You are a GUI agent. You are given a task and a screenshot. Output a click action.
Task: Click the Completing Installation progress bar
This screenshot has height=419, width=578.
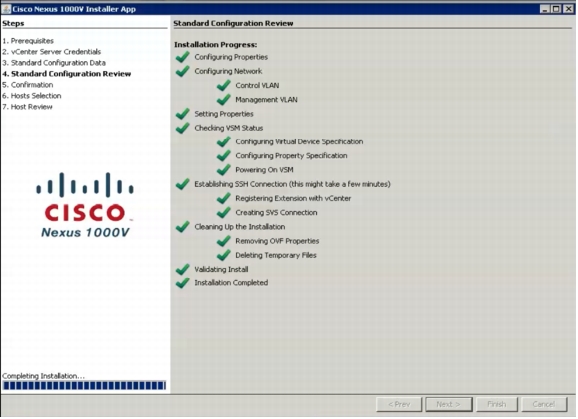[84, 385]
